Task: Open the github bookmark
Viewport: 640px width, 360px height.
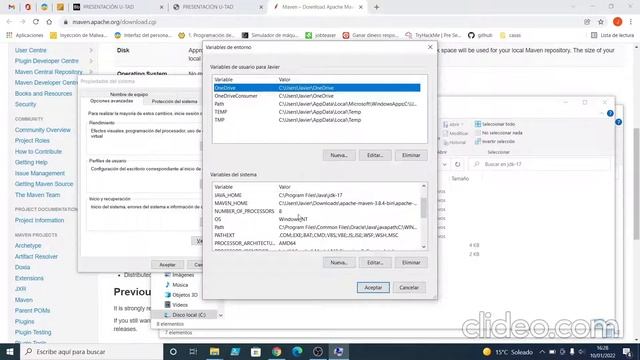Action: [x=480, y=36]
